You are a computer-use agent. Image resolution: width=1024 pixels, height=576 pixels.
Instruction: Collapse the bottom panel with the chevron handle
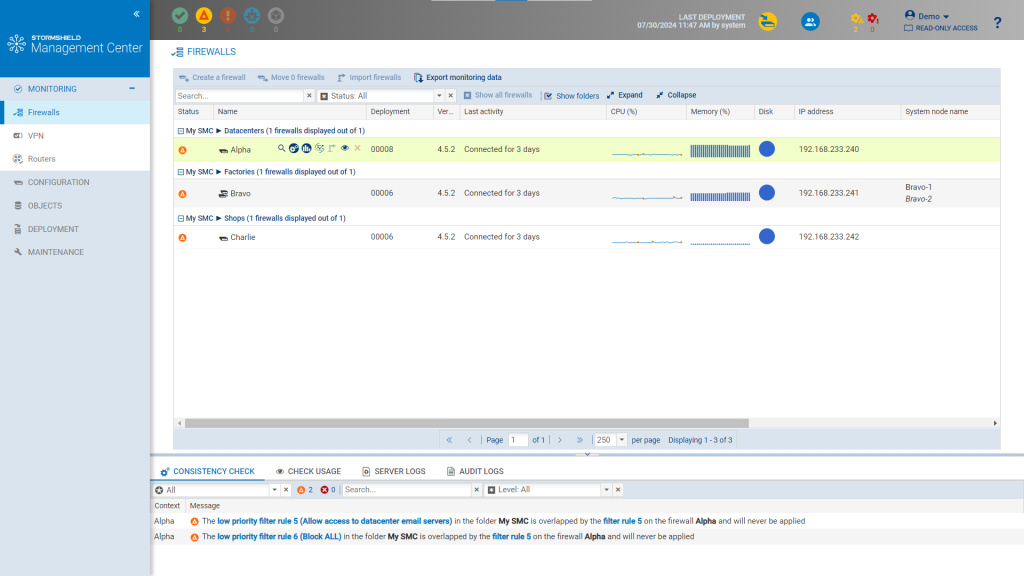click(587, 455)
